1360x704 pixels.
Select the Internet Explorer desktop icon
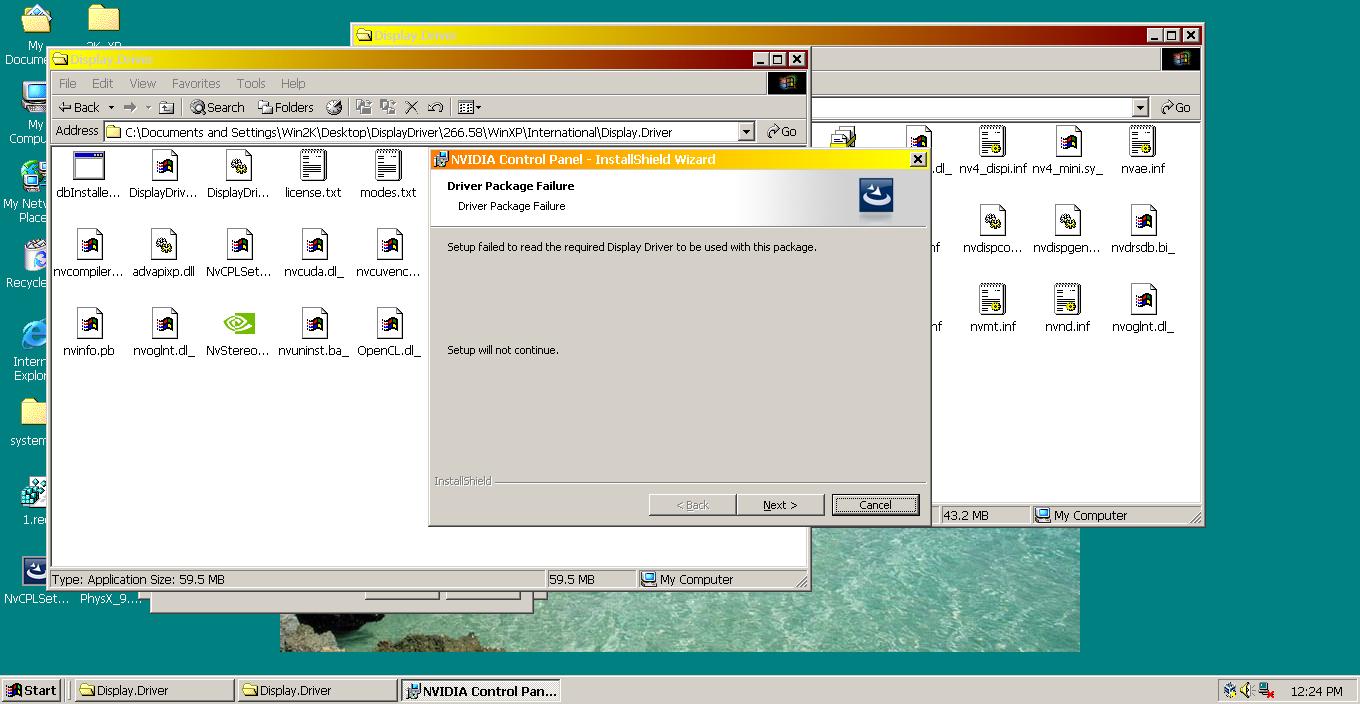point(32,350)
